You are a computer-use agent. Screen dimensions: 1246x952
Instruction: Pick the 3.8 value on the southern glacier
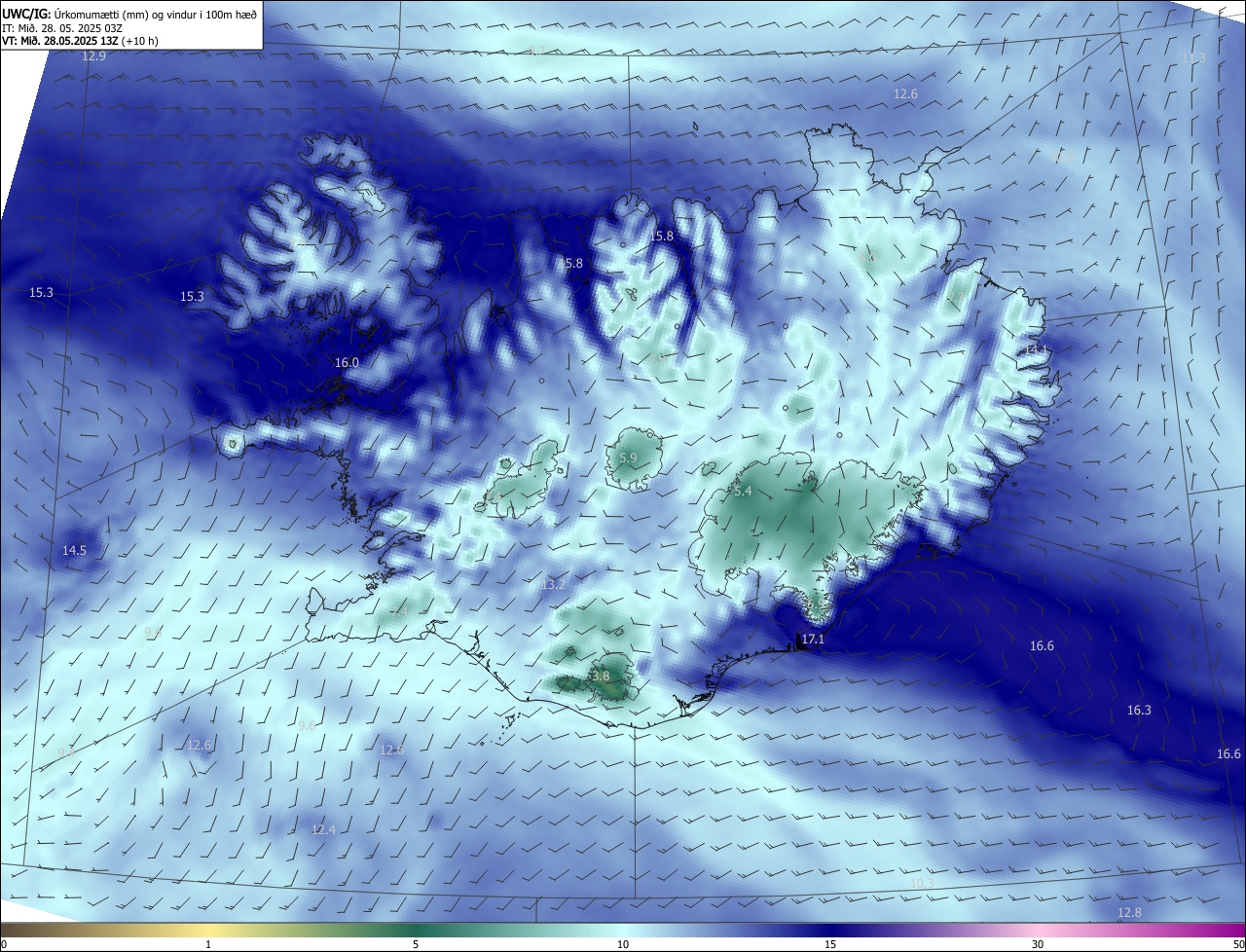tap(601, 676)
